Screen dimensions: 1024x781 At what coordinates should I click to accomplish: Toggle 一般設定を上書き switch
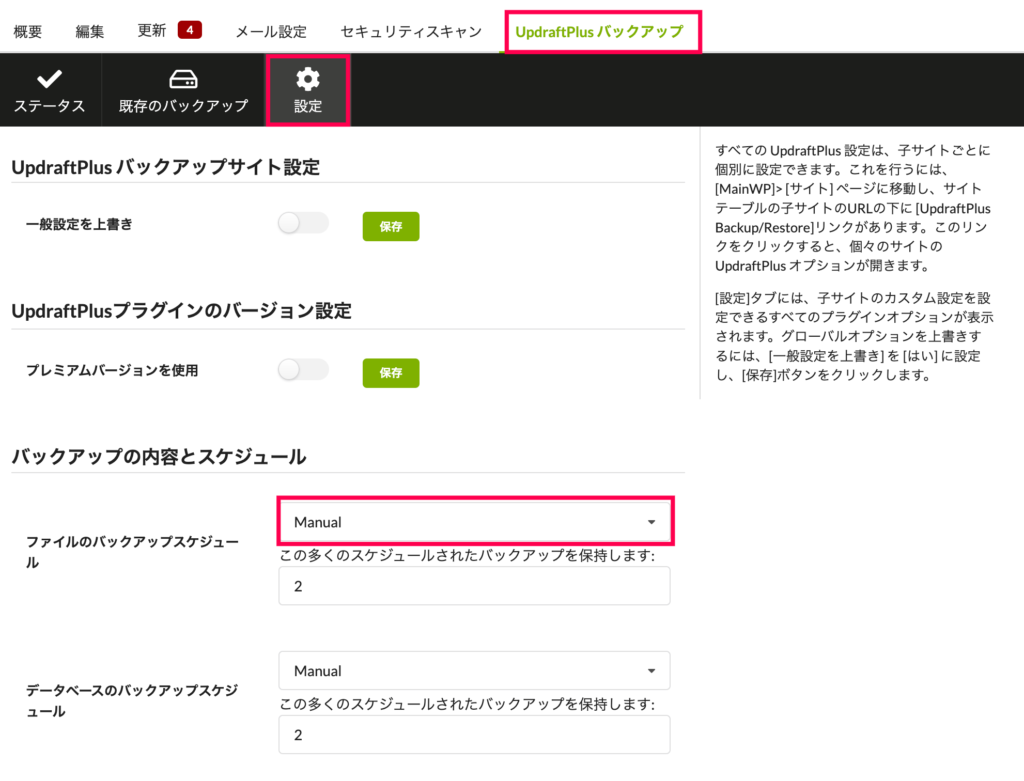(x=302, y=223)
